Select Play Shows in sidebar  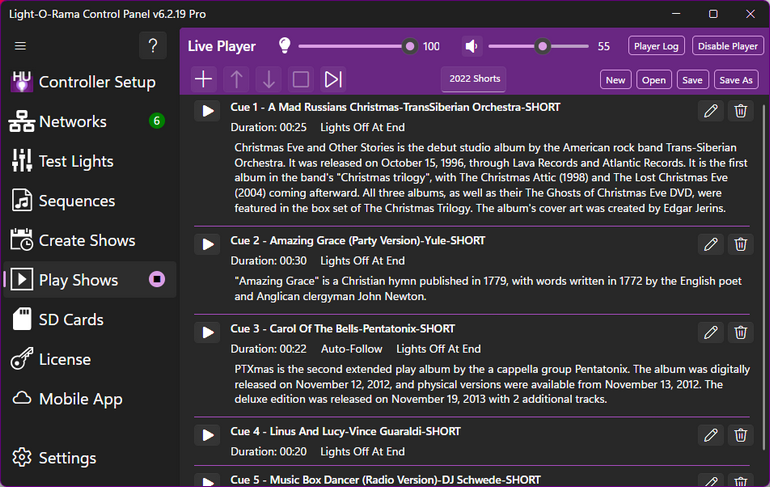89,280
